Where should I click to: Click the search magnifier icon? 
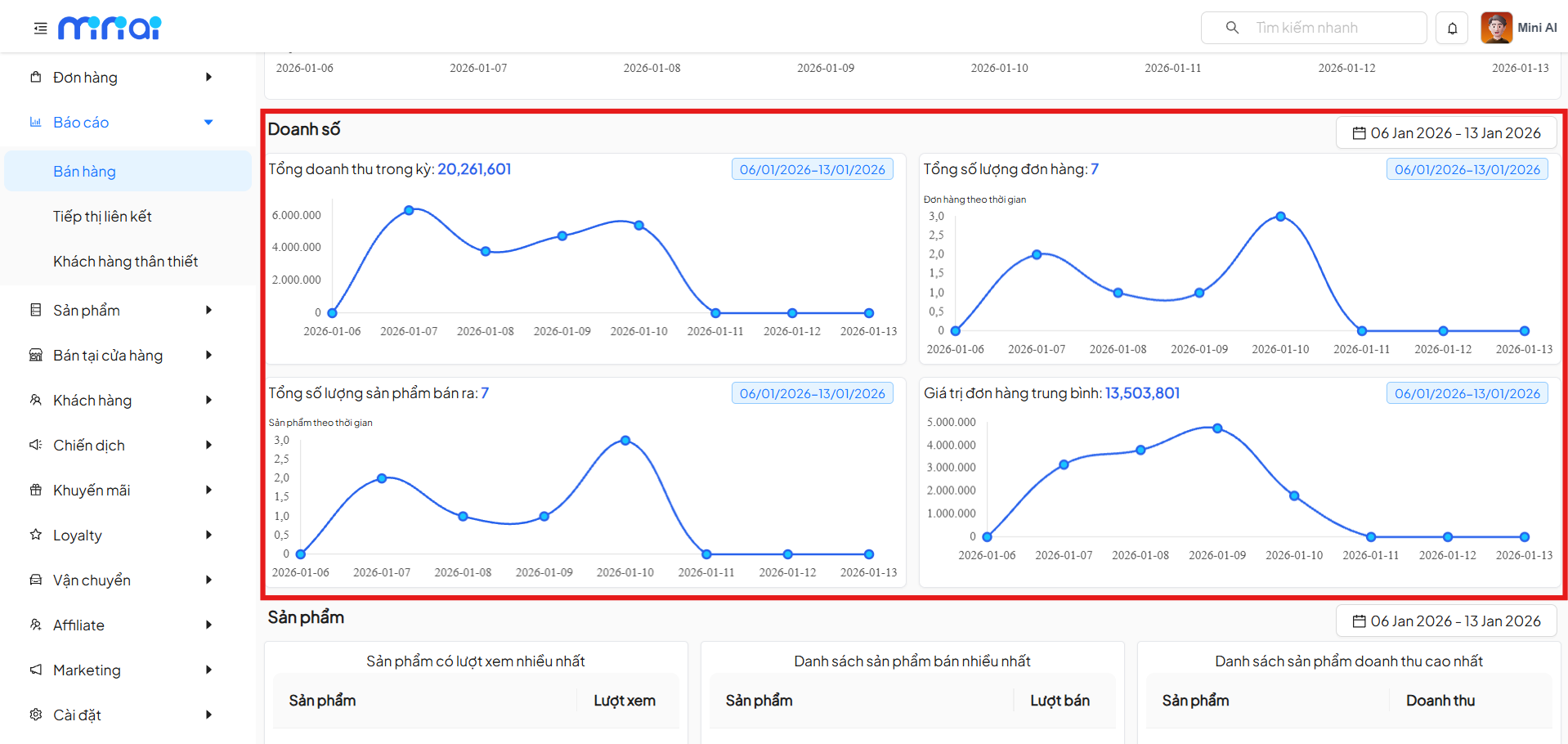click(1232, 28)
